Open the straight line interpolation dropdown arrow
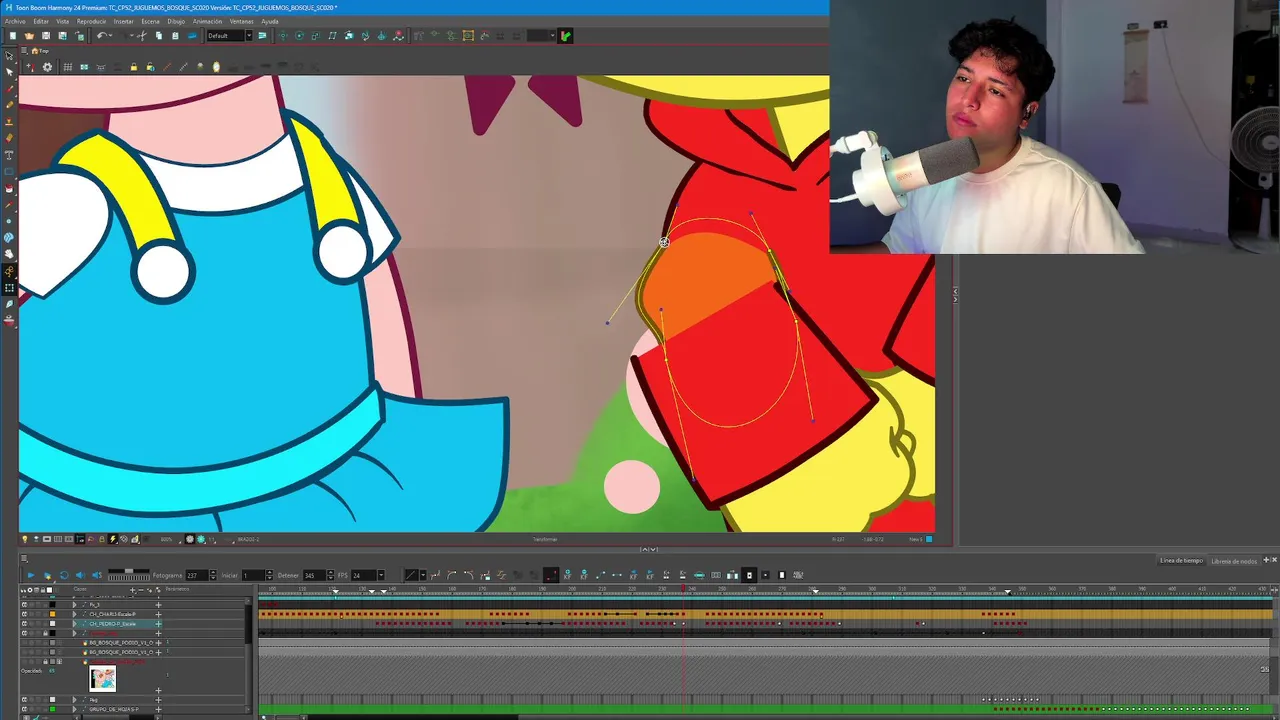Image resolution: width=1280 pixels, height=720 pixels. [422, 575]
